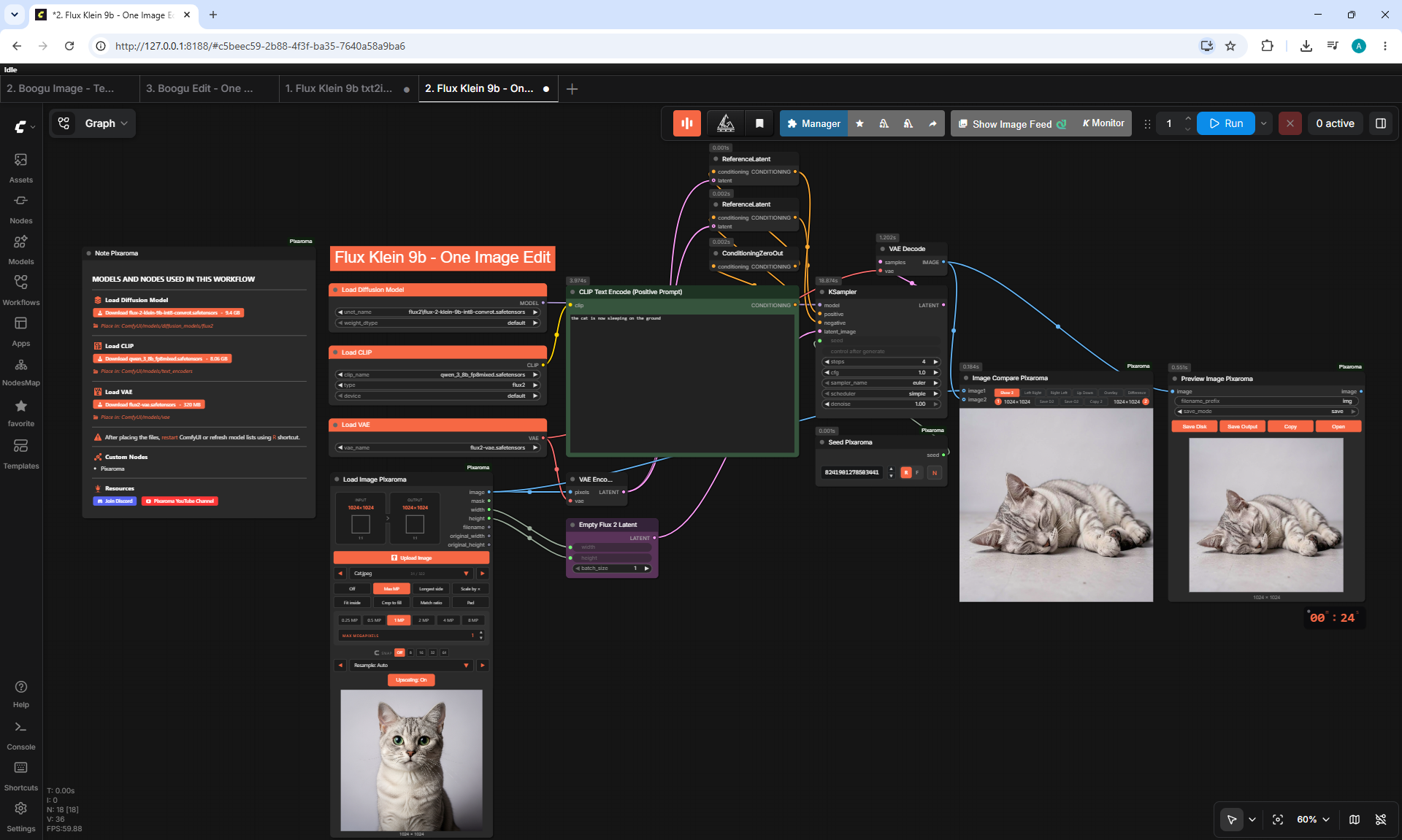1402x840 pixels.
Task: Open the 60% zoom level dropdown
Action: [1314, 820]
